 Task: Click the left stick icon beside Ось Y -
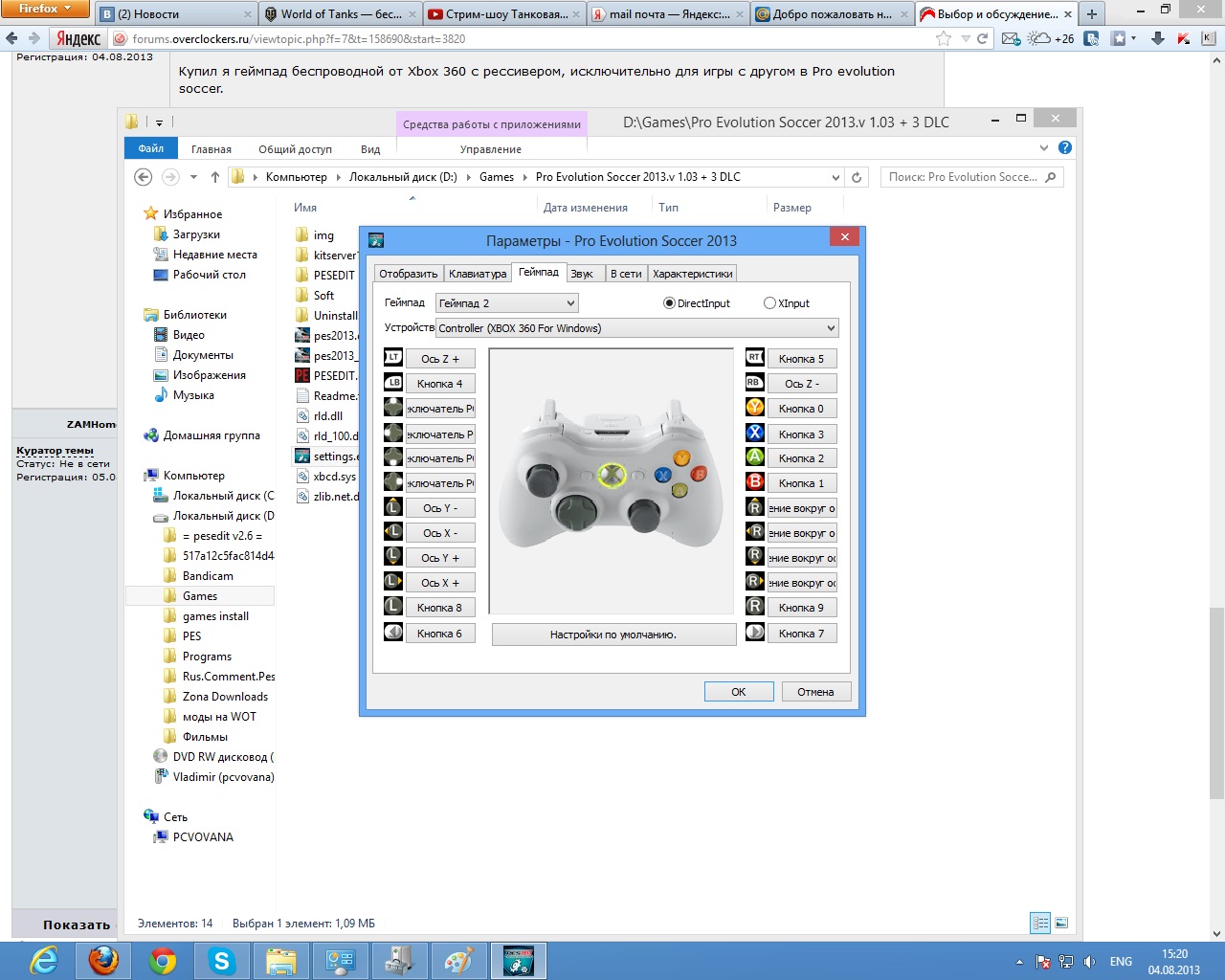point(393,507)
